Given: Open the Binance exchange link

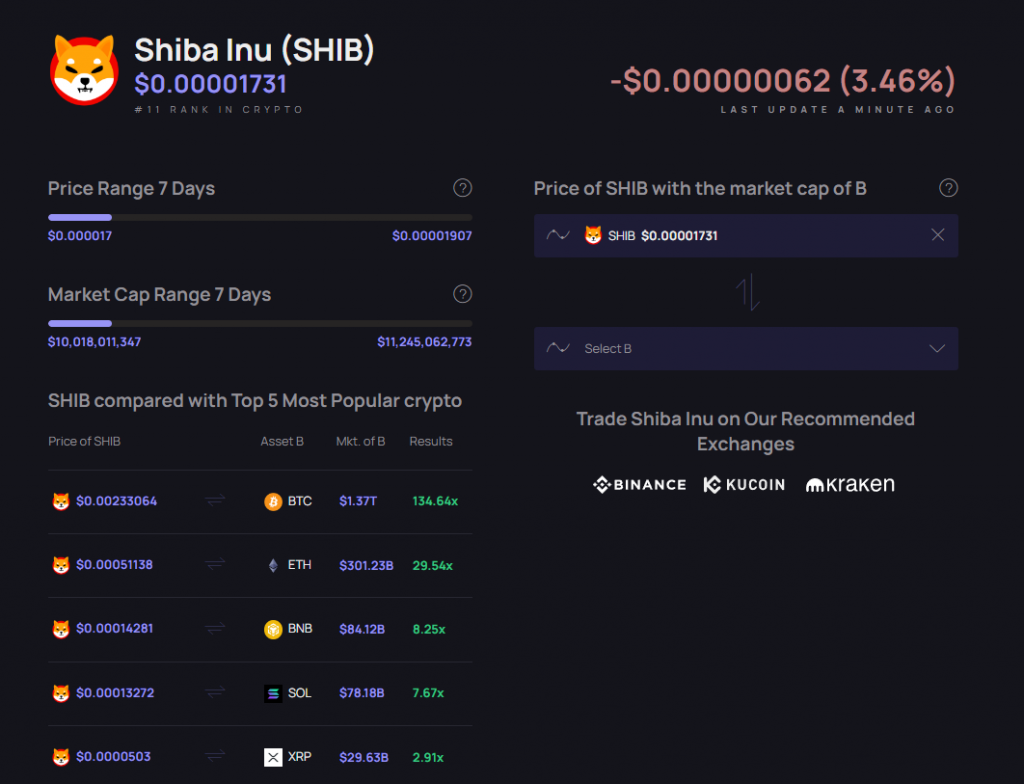Looking at the screenshot, I should point(639,484).
